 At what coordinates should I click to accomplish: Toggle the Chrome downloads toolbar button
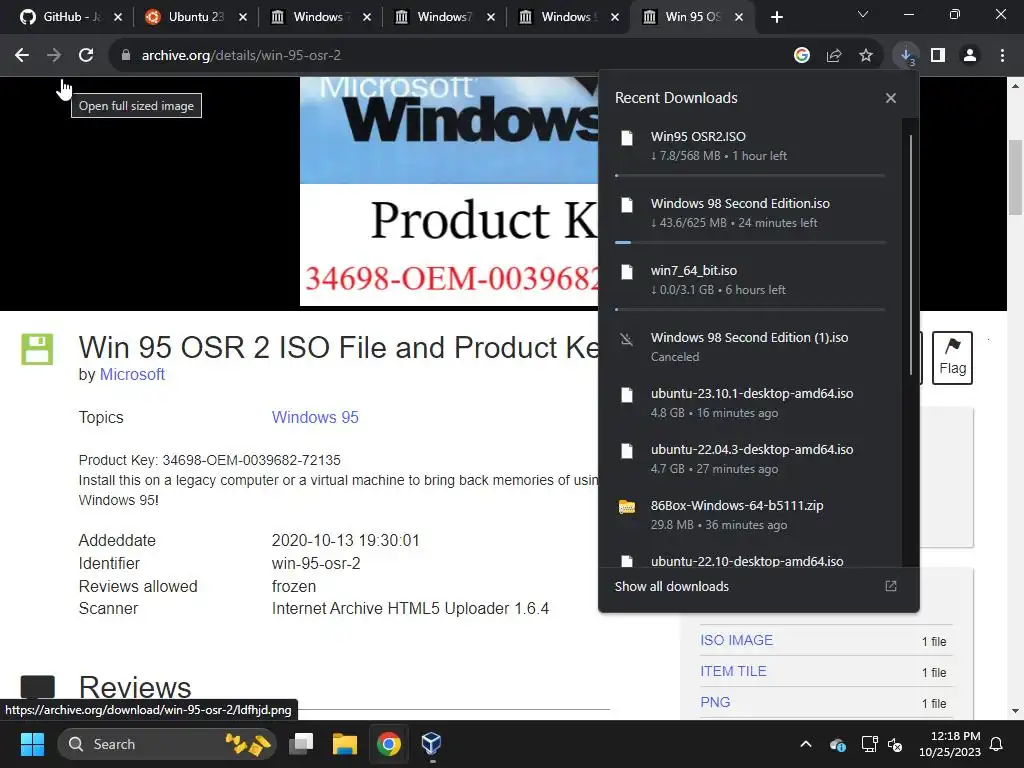[x=906, y=56]
